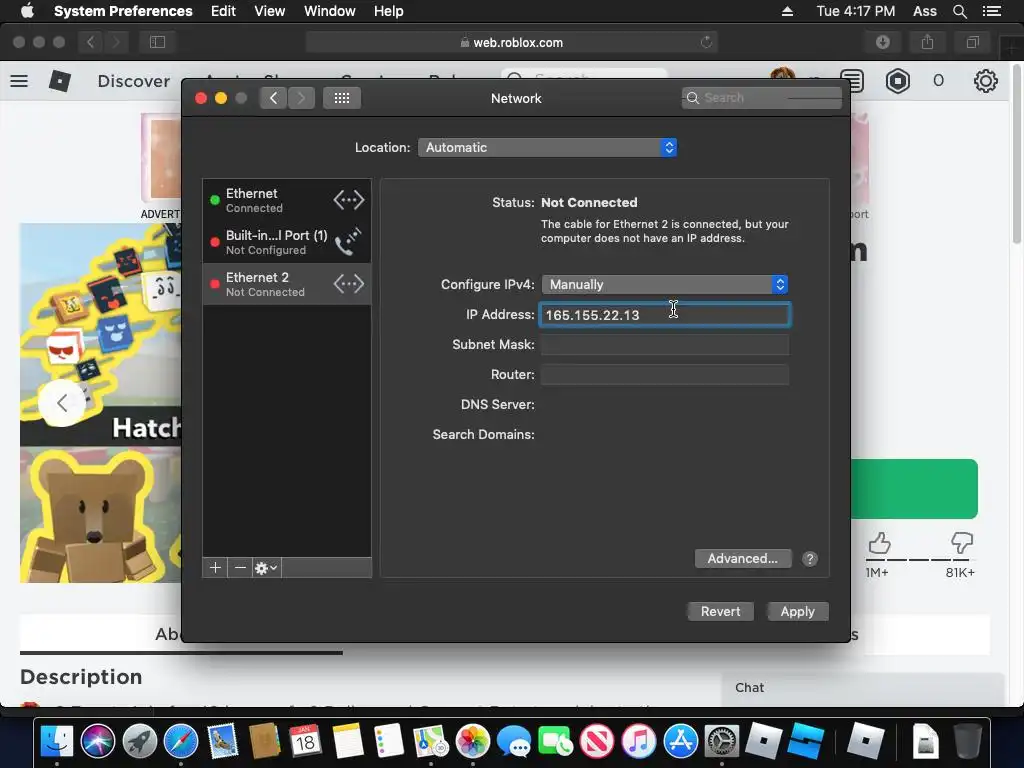Screen dimensions: 1024x768
Task: Open Siri from the Dock
Action: tap(98, 741)
